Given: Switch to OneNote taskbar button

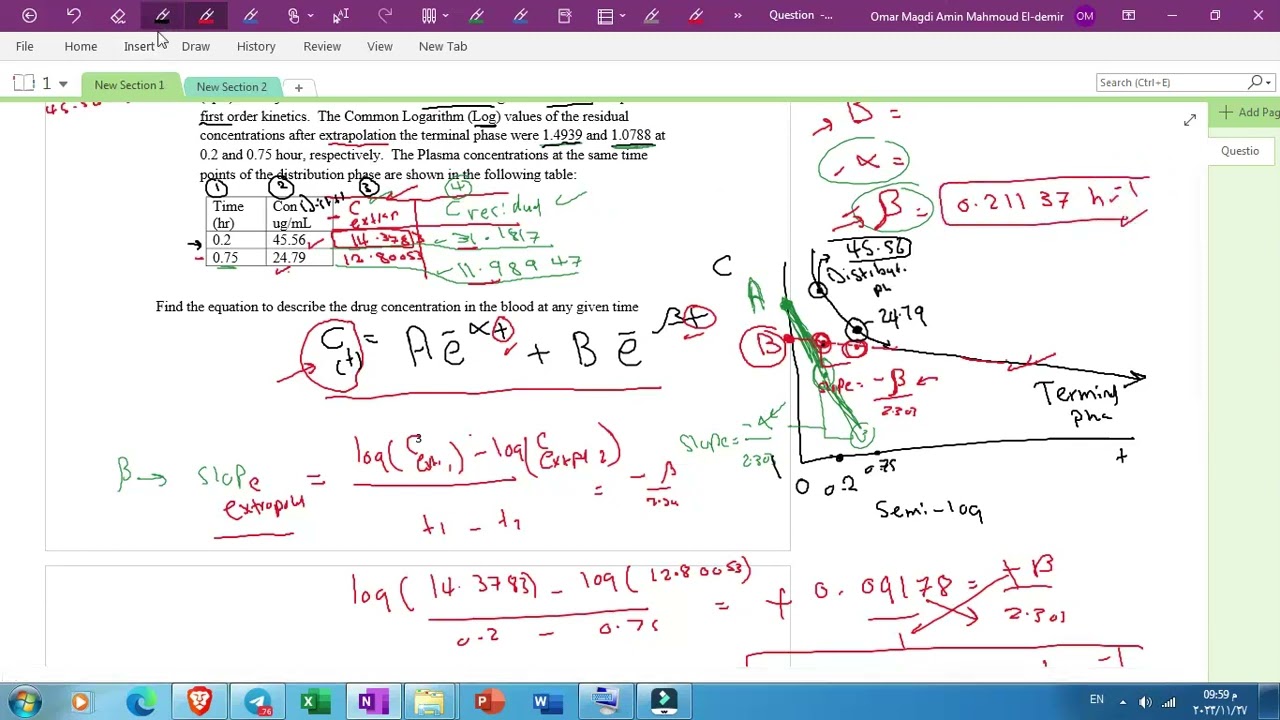Looking at the screenshot, I should click(373, 702).
